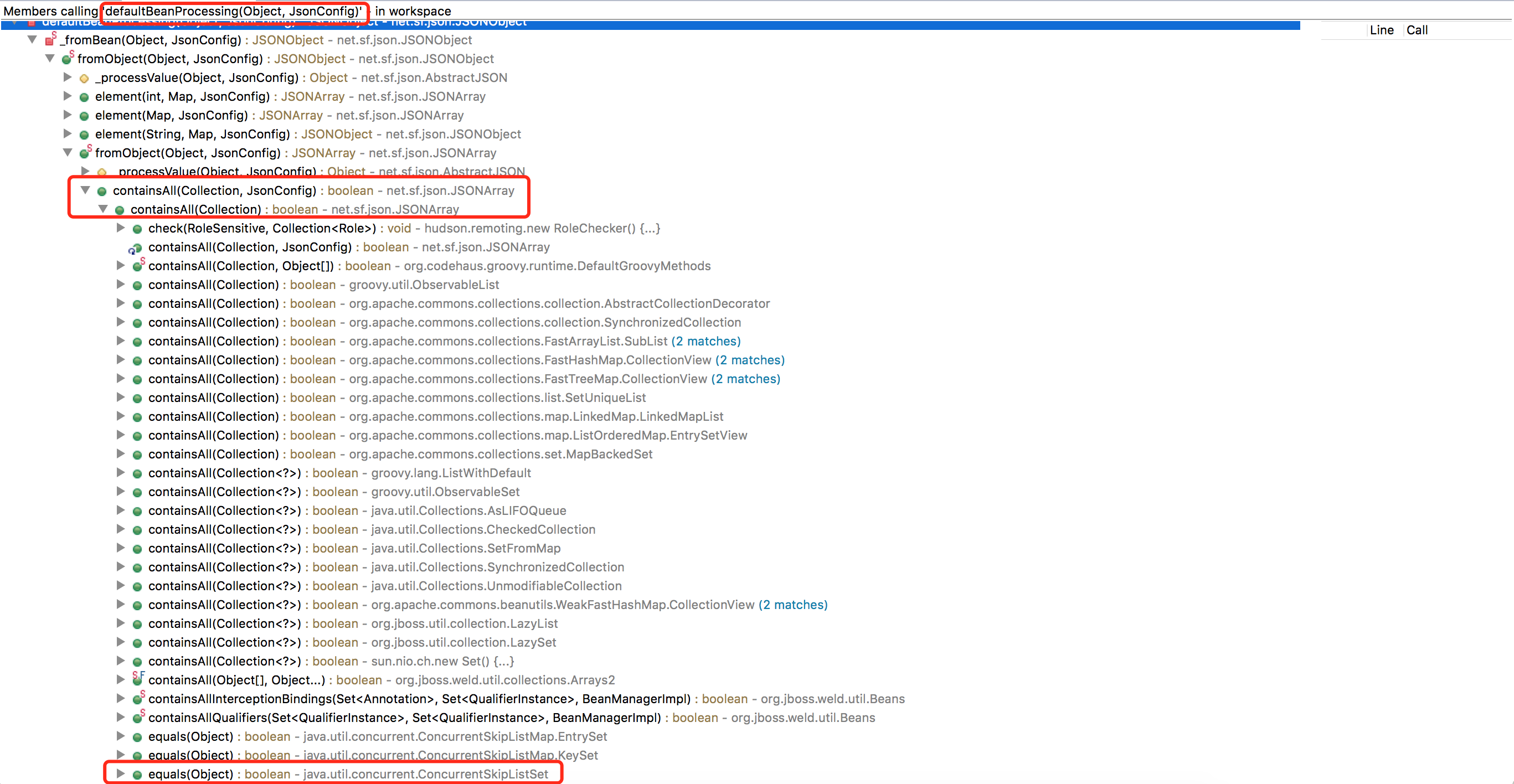This screenshot has width=1514, height=784.
Task: Expand element(String, Map, JsonConfig) node
Action: pyautogui.click(x=68, y=134)
